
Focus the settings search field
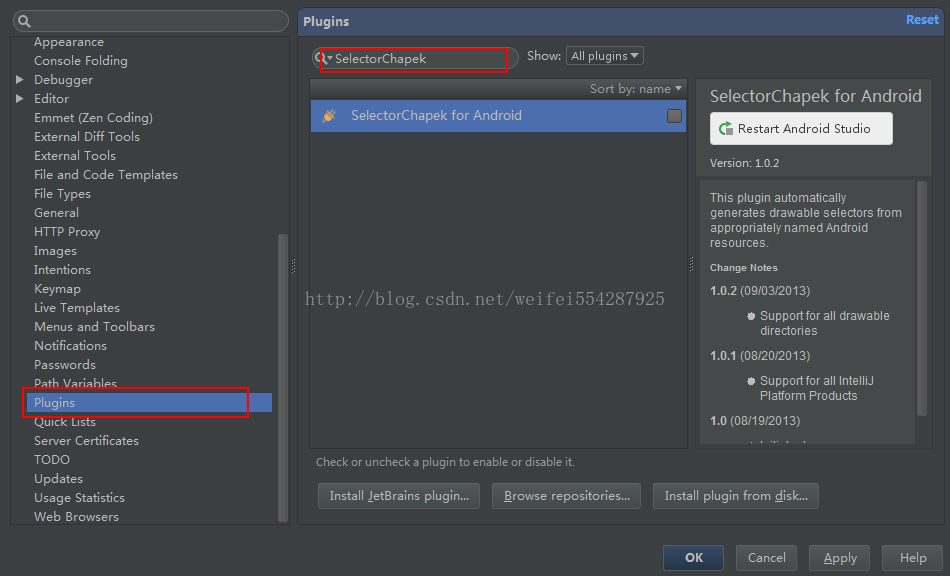(151, 21)
